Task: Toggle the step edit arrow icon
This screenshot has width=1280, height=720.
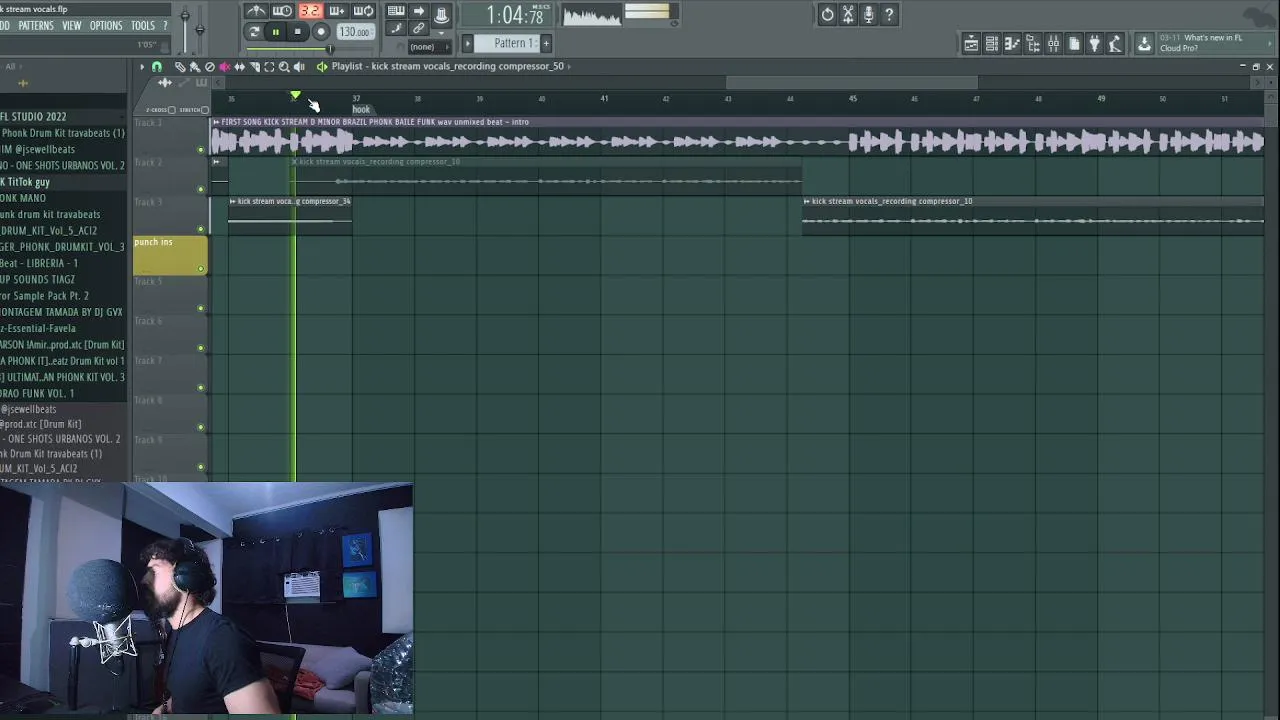Action: pos(418,11)
